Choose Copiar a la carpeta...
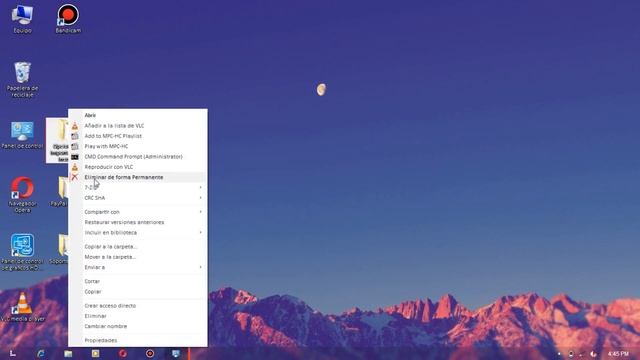The image size is (640, 360). pyautogui.click(x=138, y=247)
